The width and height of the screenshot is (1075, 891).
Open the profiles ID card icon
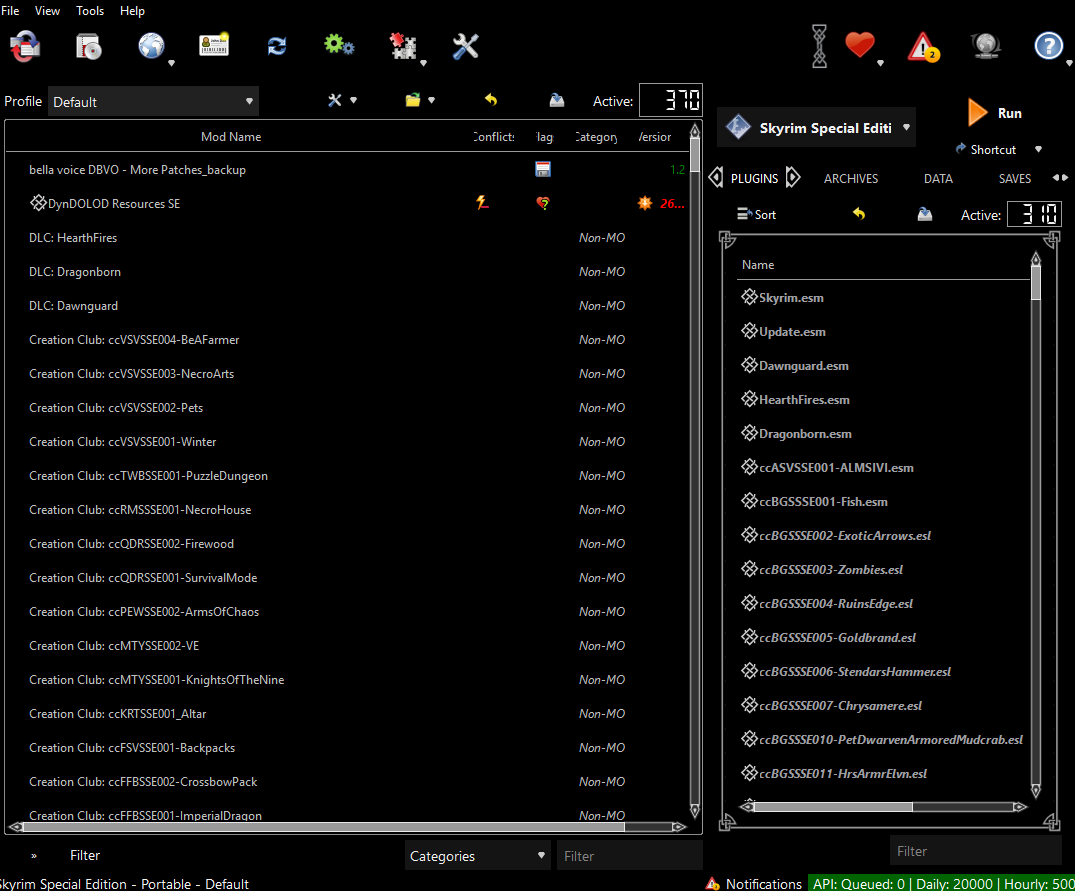tap(214, 45)
